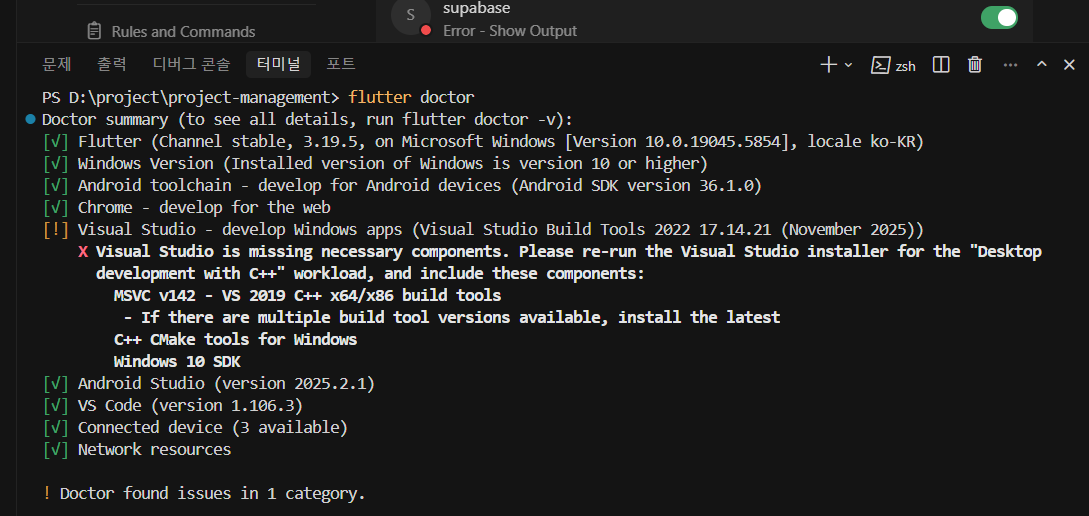Click the blue command decoration dot
The width and height of the screenshot is (1089, 516).
31,119
